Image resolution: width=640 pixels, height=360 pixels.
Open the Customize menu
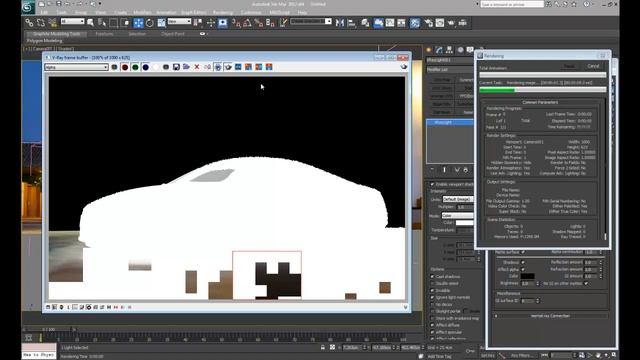pos(251,13)
